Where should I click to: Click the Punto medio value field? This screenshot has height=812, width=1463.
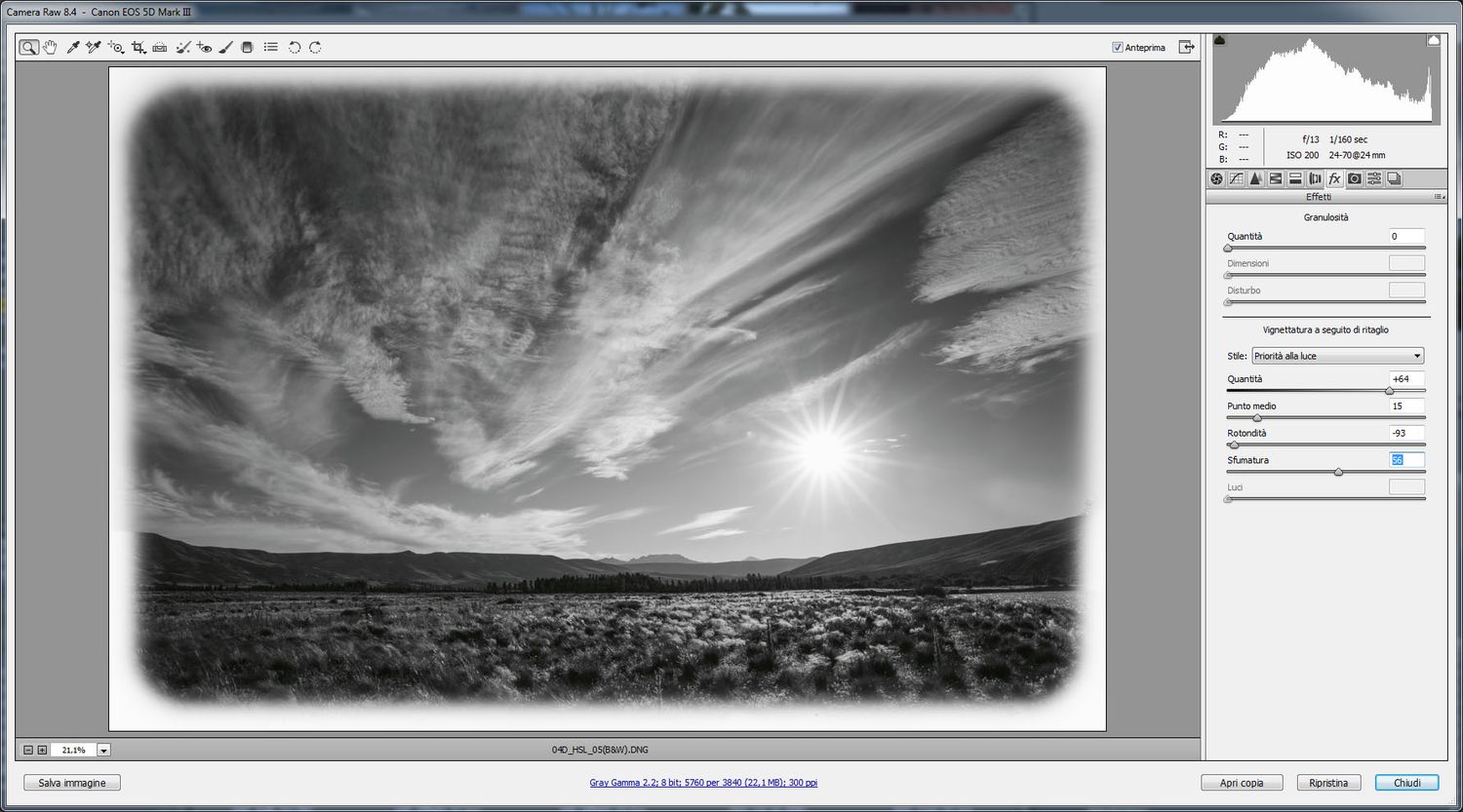pos(1405,406)
